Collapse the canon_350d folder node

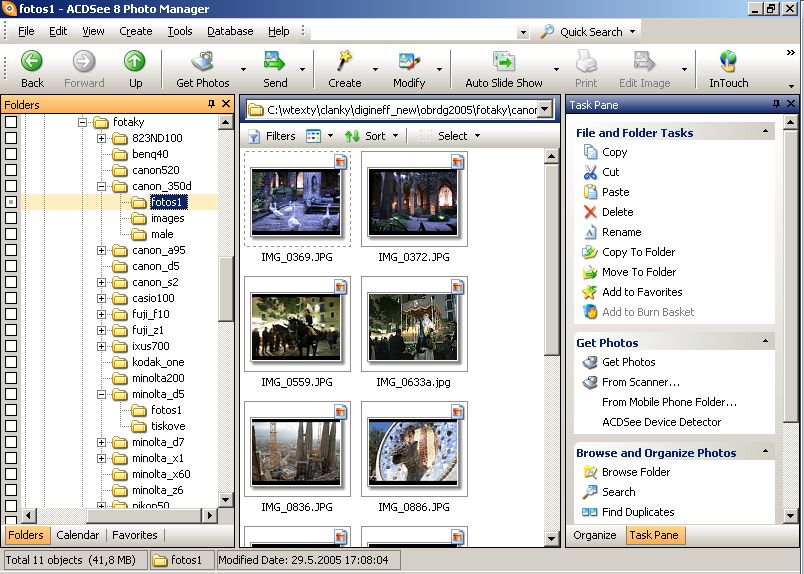(x=102, y=186)
